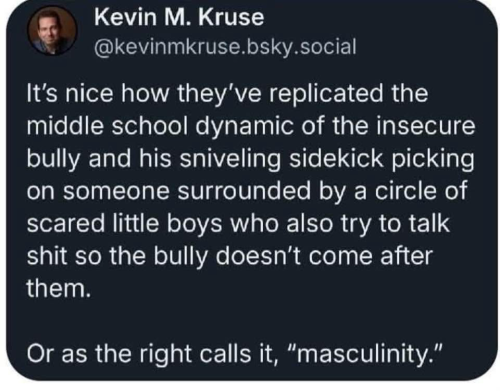Click the word "also" in the post
Viewport: 500px width, 391px height.
pos(309,223)
